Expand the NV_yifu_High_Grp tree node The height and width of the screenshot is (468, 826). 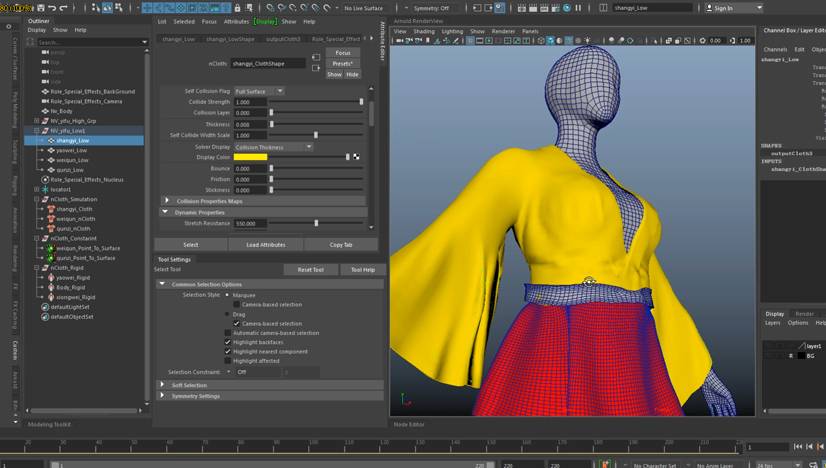pyautogui.click(x=36, y=121)
